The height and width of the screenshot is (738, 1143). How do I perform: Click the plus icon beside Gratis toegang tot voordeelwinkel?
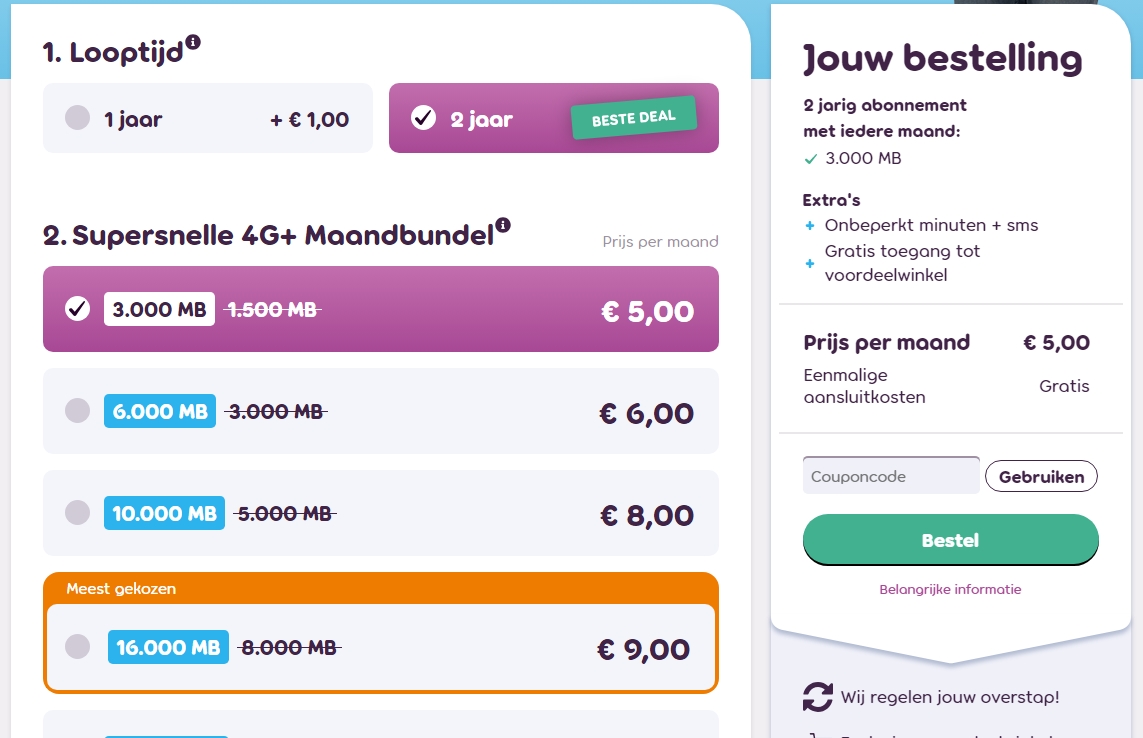[809, 263]
